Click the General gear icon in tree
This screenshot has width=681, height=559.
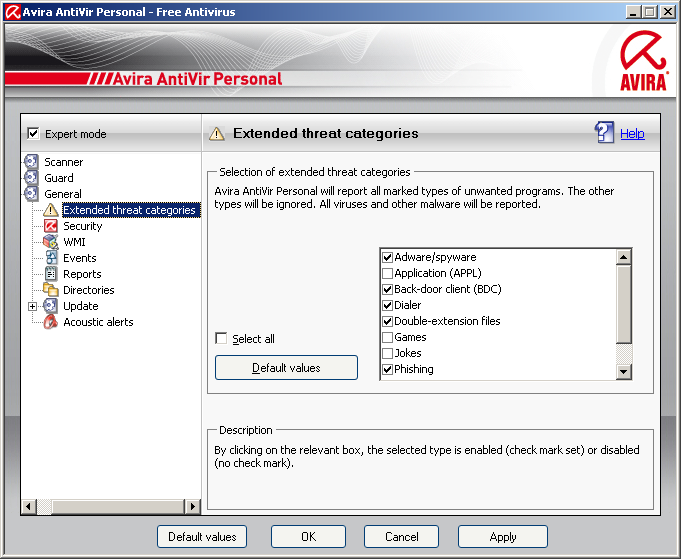click(31, 194)
